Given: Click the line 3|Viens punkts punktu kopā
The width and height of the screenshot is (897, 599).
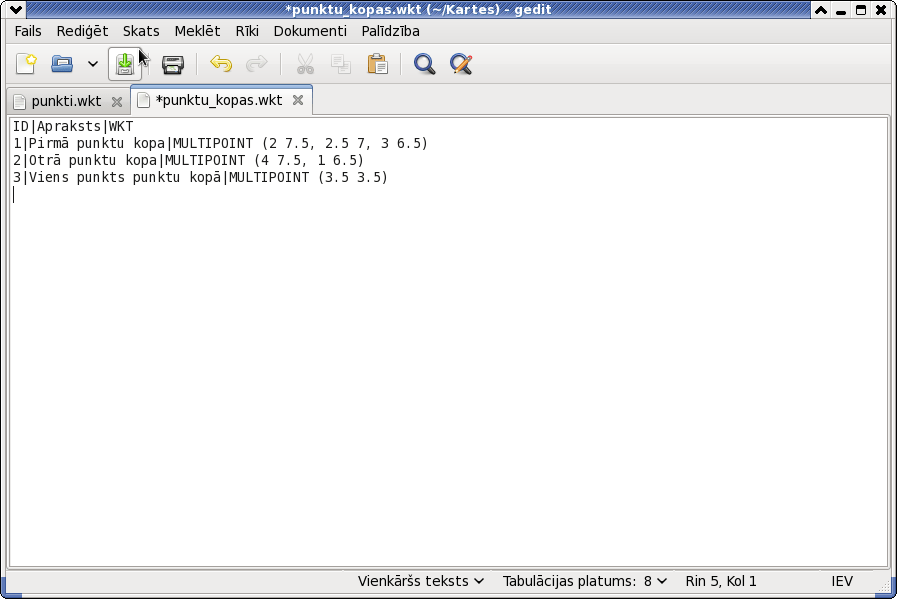Looking at the screenshot, I should point(200,178).
